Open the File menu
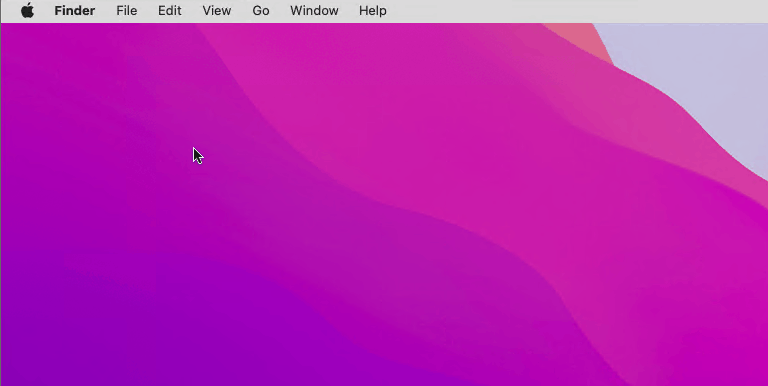Screen dimensions: 768x386 click(126, 11)
